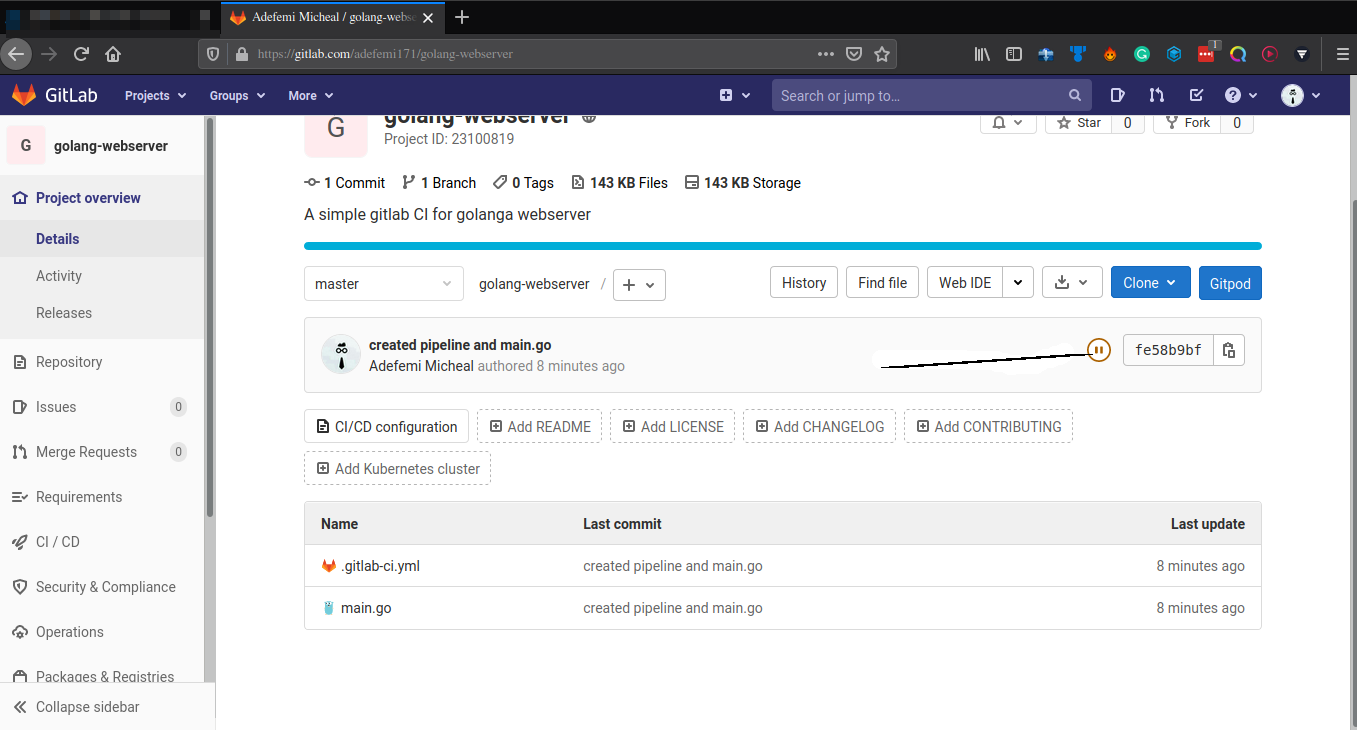Copy the commit SHA to clipboard
This screenshot has width=1357, height=730.
[x=1229, y=350]
